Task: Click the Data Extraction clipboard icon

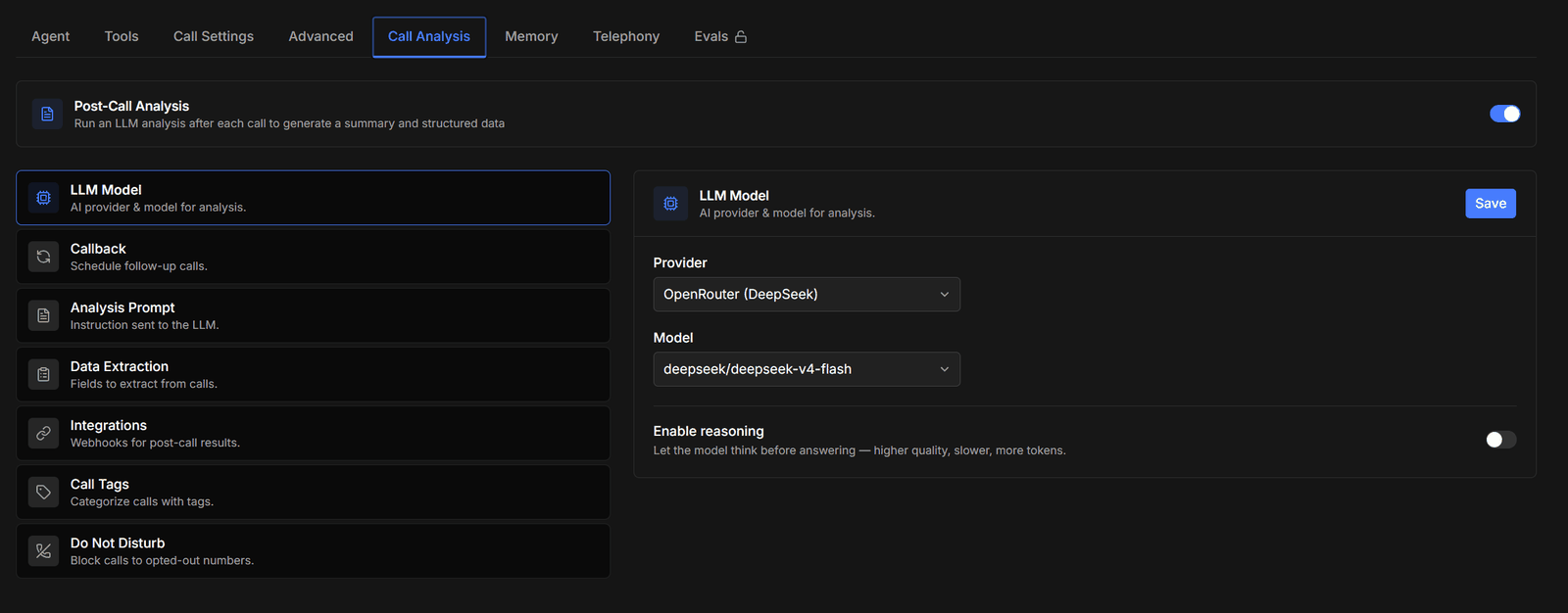Action: pyautogui.click(x=43, y=374)
